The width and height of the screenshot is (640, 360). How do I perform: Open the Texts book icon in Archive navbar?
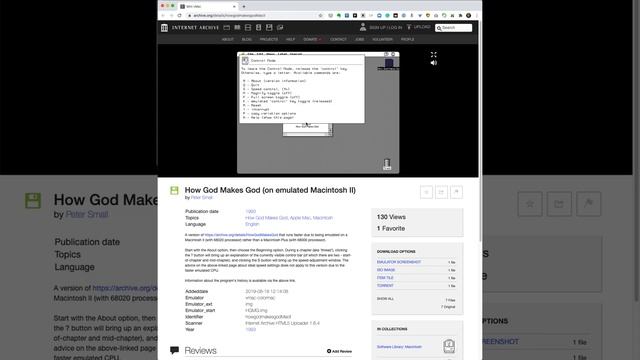click(x=237, y=27)
